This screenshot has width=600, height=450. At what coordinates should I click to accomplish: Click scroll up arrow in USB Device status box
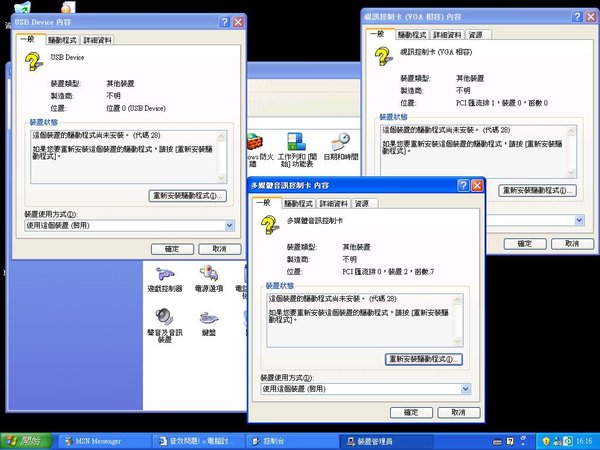click(x=221, y=137)
